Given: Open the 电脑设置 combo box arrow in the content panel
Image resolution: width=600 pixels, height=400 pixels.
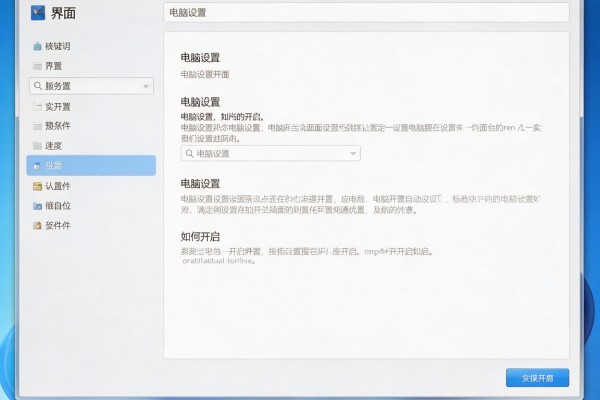Looking at the screenshot, I should coord(353,153).
